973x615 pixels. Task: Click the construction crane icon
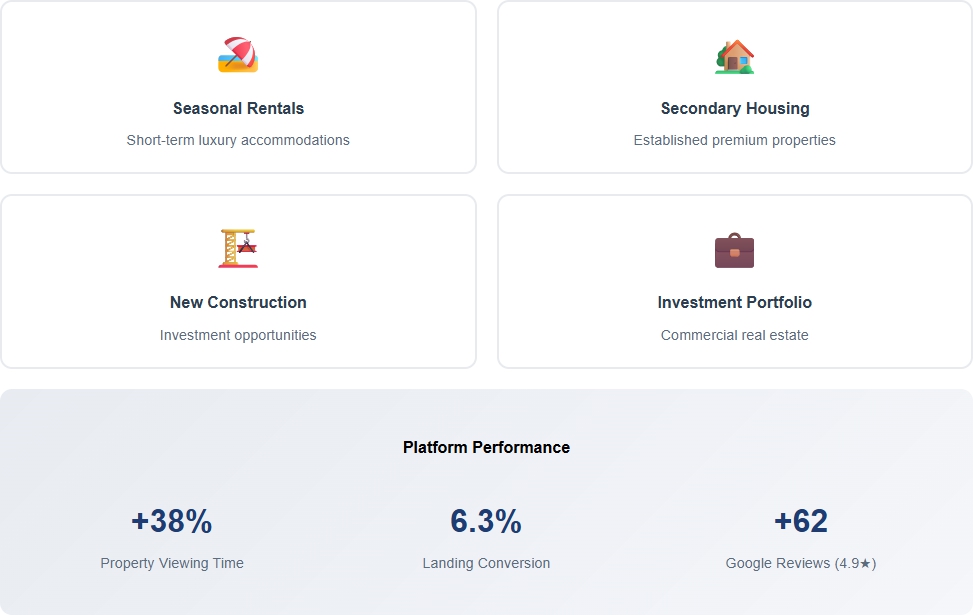pos(238,249)
